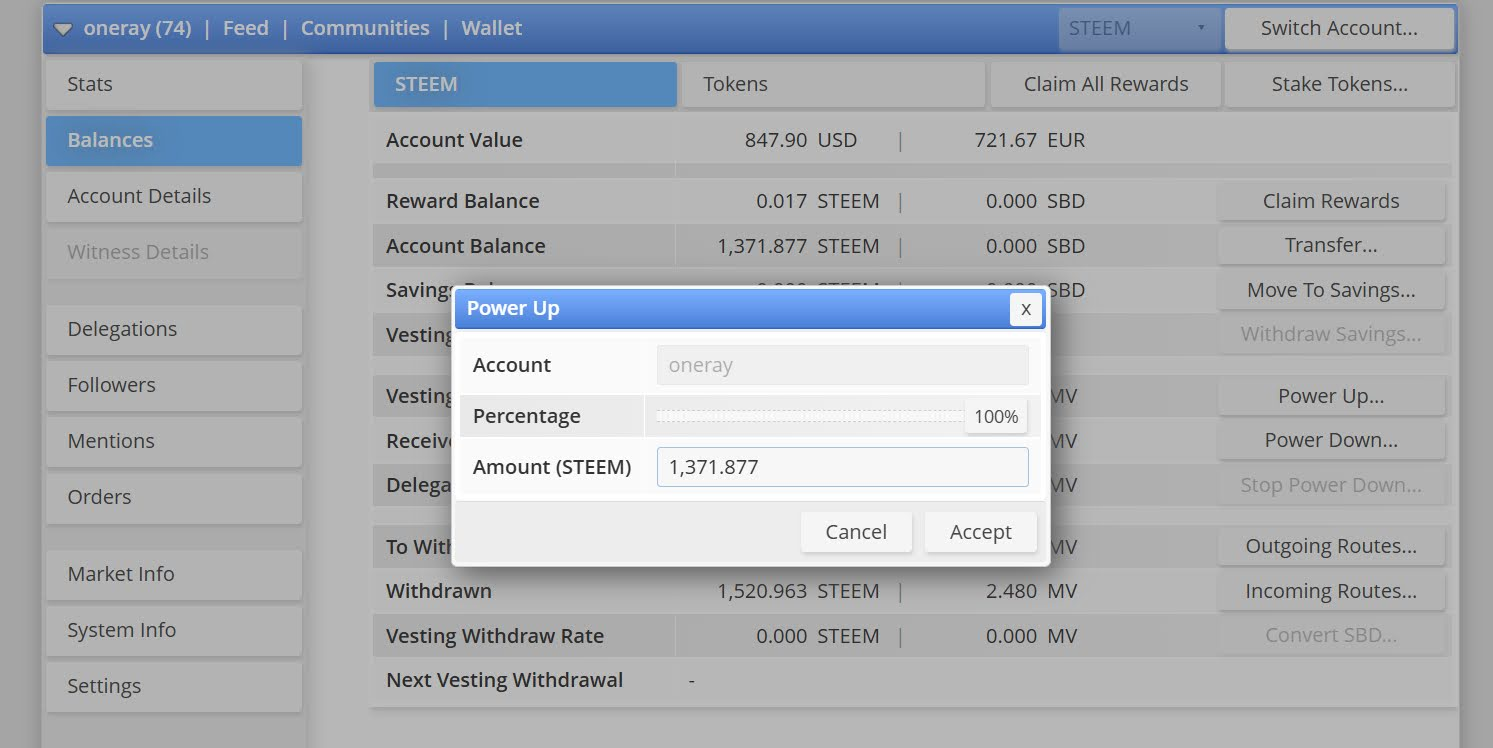Close the Power Up dialog
Viewport: 1493px width, 748px height.
(1025, 310)
